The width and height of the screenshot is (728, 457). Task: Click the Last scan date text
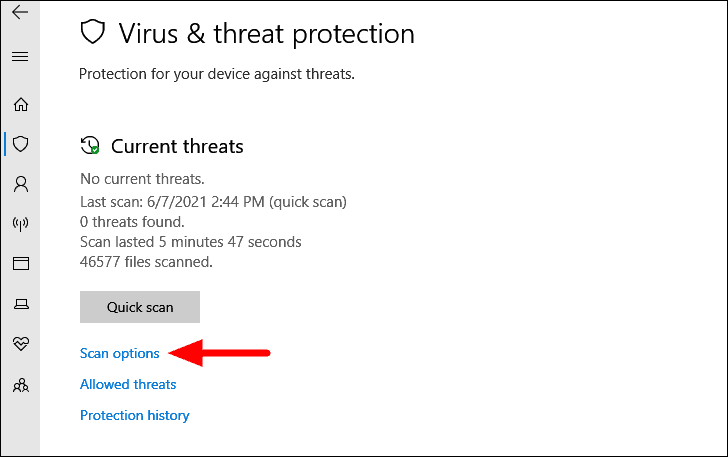(213, 202)
